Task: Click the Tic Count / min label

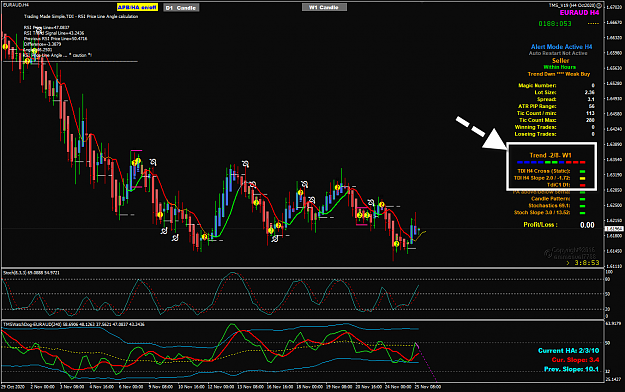Action: (538, 113)
